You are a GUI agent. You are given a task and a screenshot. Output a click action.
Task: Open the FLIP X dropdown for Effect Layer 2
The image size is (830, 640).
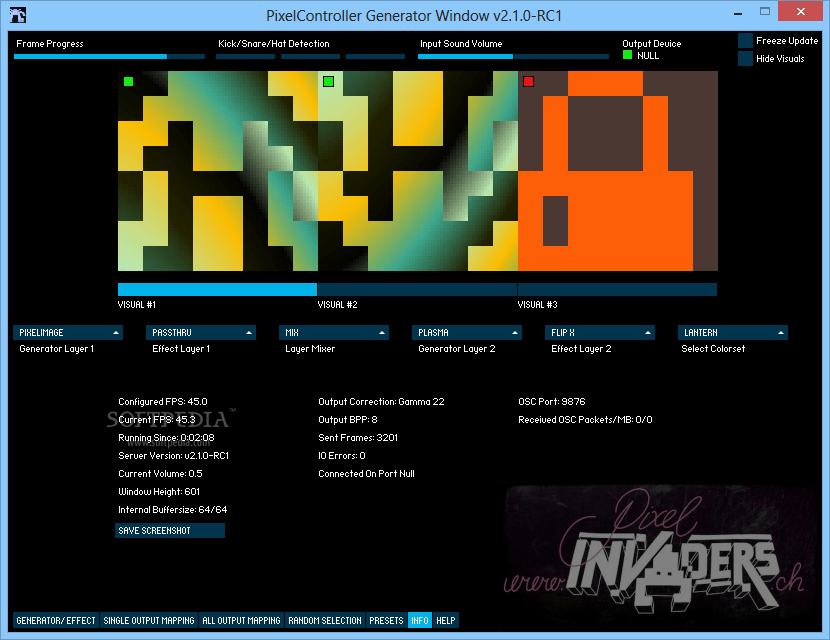pos(599,332)
